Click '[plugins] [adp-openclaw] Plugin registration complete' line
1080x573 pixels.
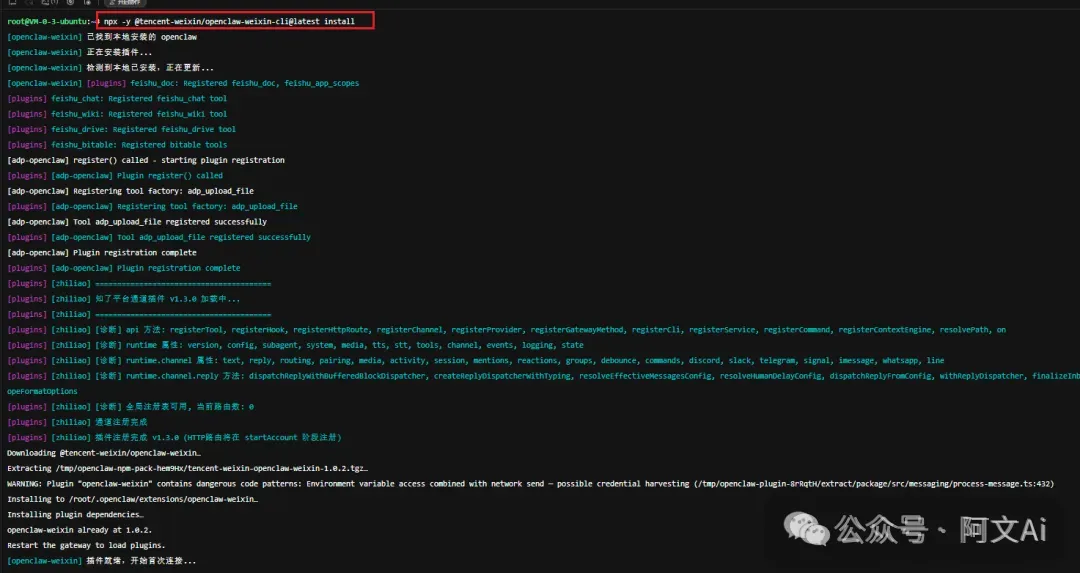click(x=124, y=269)
